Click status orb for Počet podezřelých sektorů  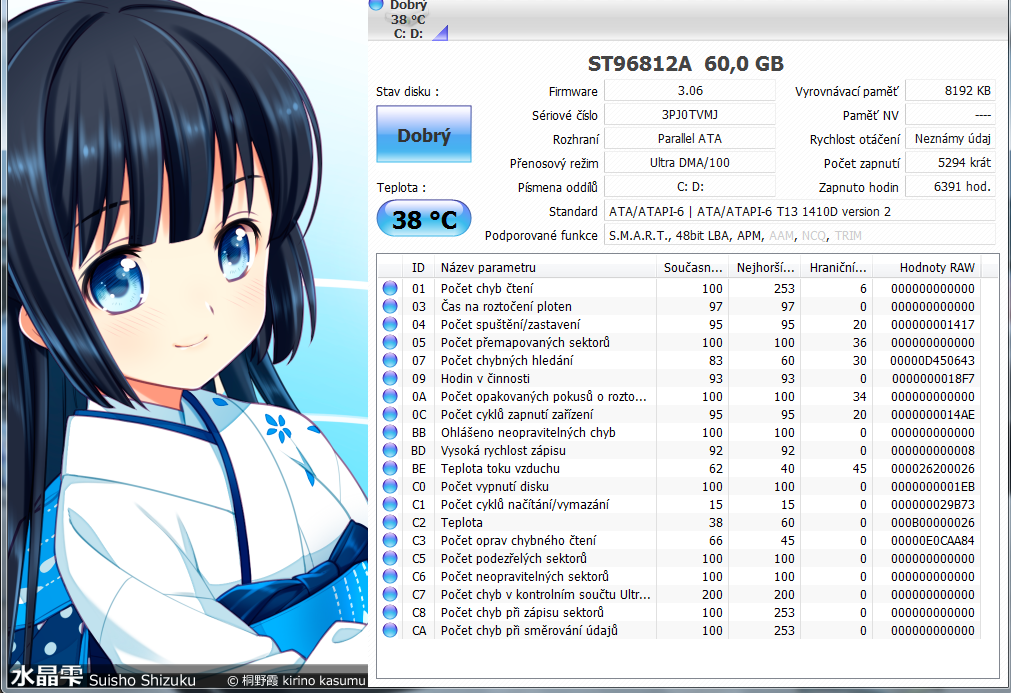coord(390,558)
